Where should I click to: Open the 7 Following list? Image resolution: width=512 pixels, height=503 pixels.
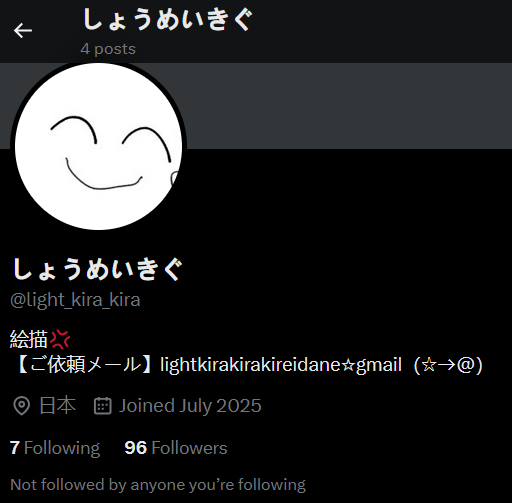[x=55, y=448]
